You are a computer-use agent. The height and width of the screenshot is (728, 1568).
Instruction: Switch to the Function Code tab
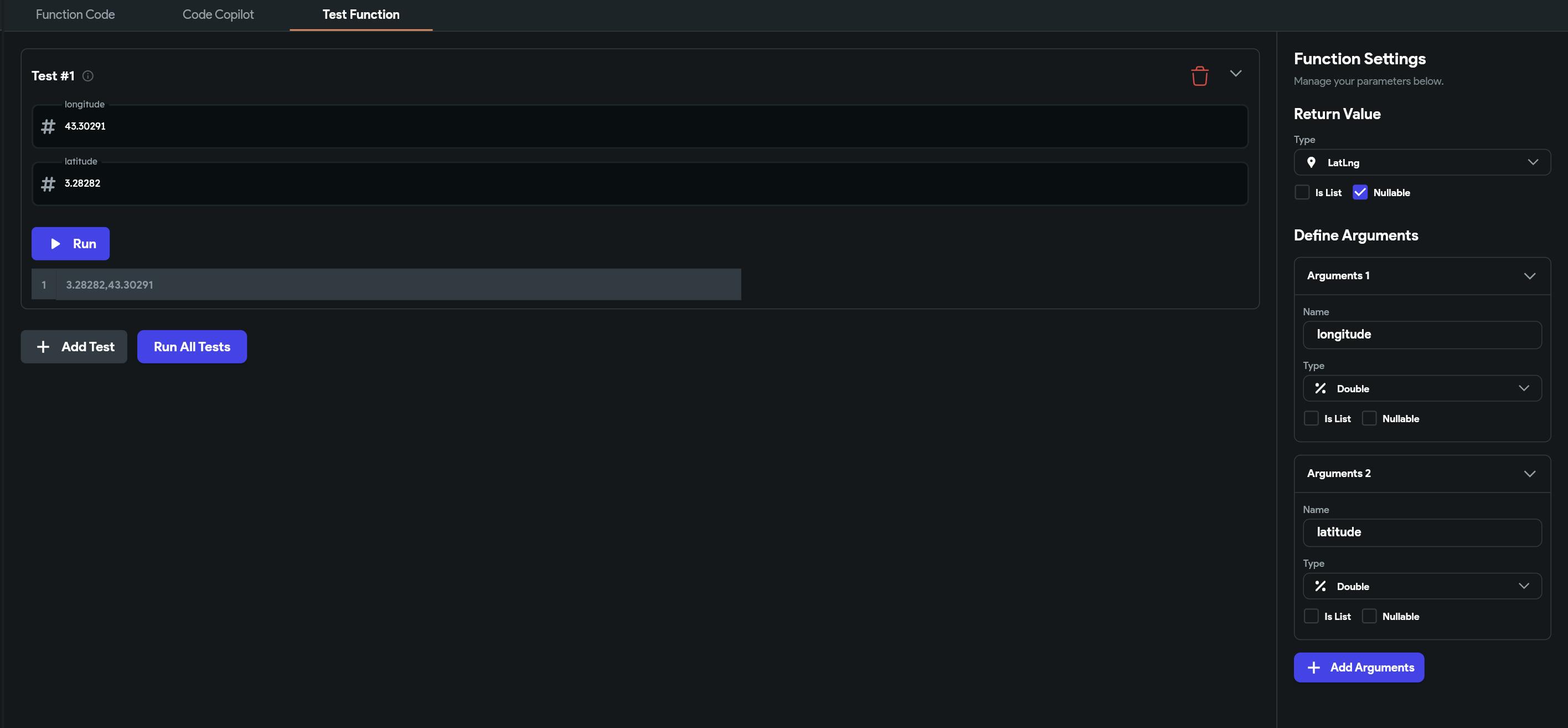tap(75, 14)
